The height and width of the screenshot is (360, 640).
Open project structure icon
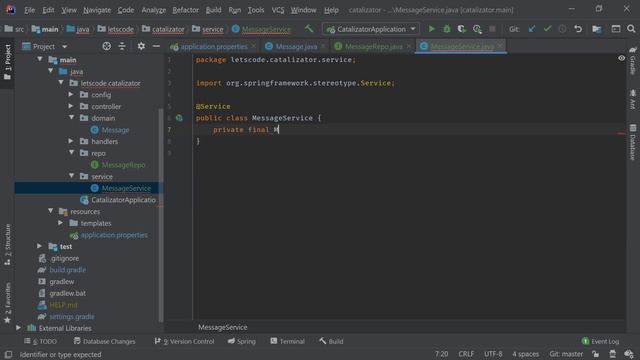click(597, 29)
